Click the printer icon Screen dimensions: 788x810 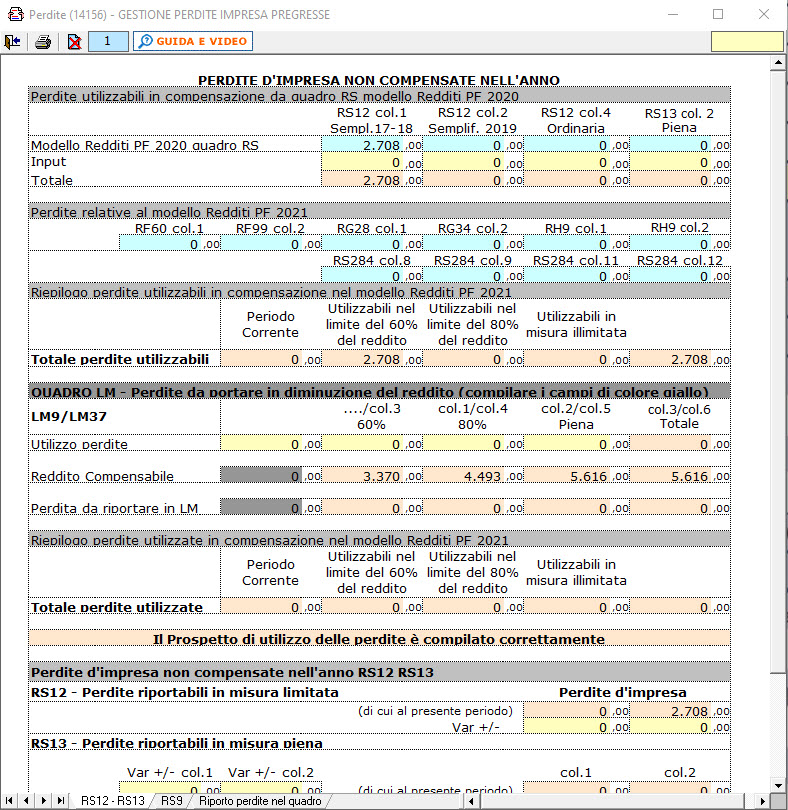pos(43,41)
